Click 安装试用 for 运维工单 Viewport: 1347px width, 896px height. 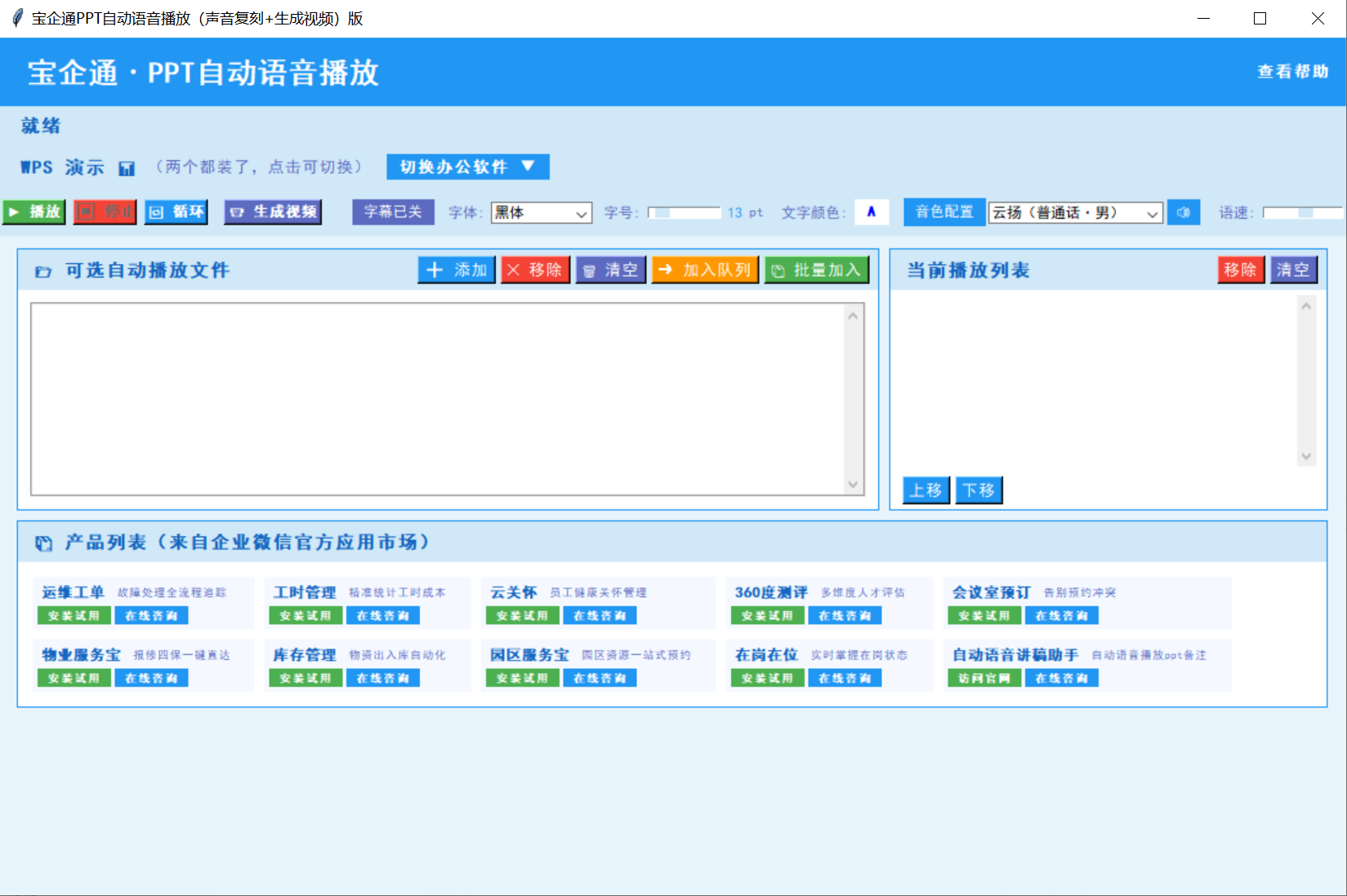click(74, 616)
